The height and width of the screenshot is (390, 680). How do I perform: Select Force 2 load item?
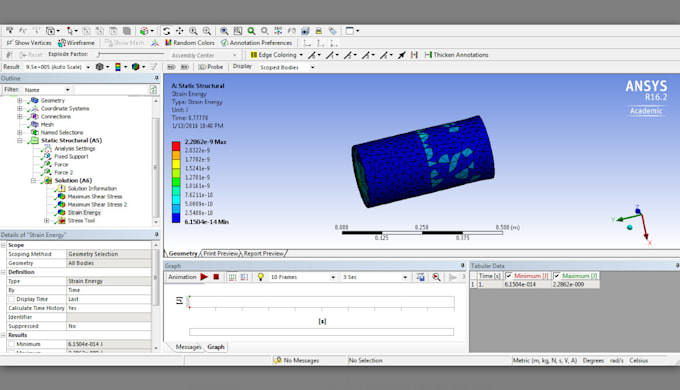(63, 173)
